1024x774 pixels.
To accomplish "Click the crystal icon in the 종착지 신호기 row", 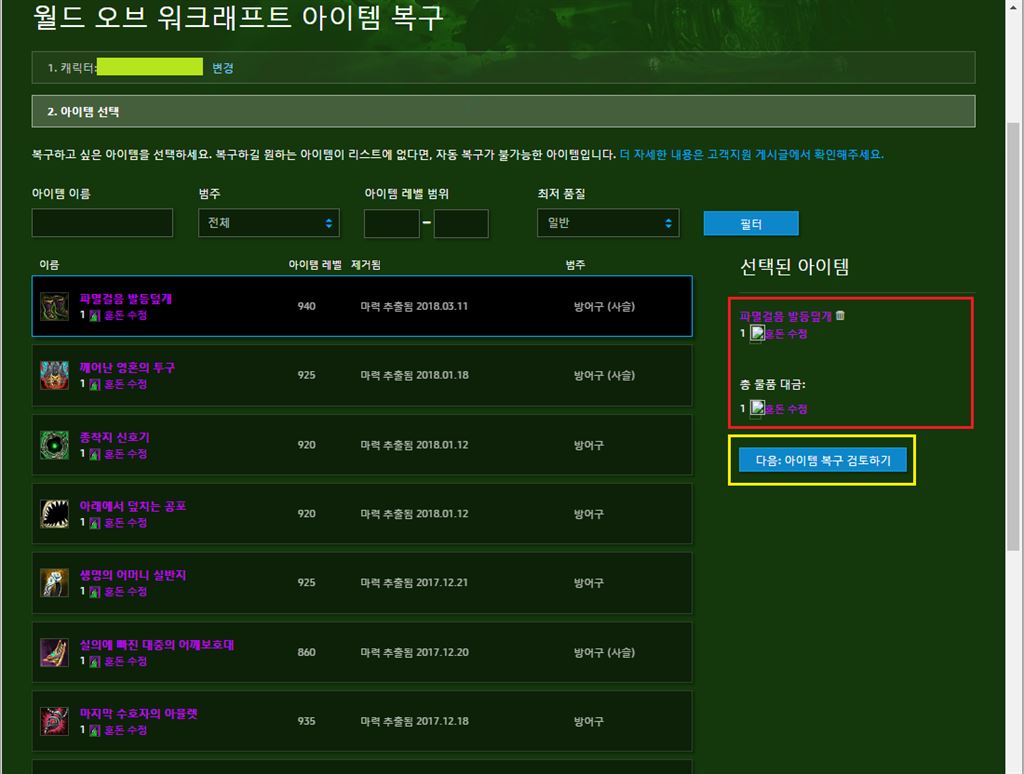I will pos(95,454).
